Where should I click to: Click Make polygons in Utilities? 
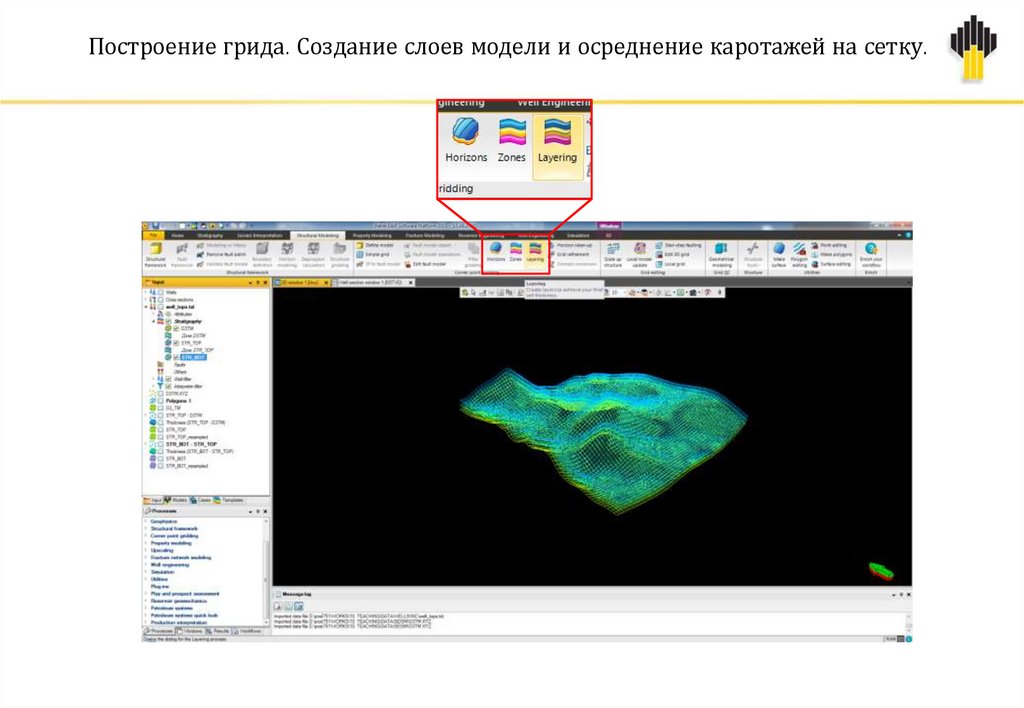coord(831,254)
